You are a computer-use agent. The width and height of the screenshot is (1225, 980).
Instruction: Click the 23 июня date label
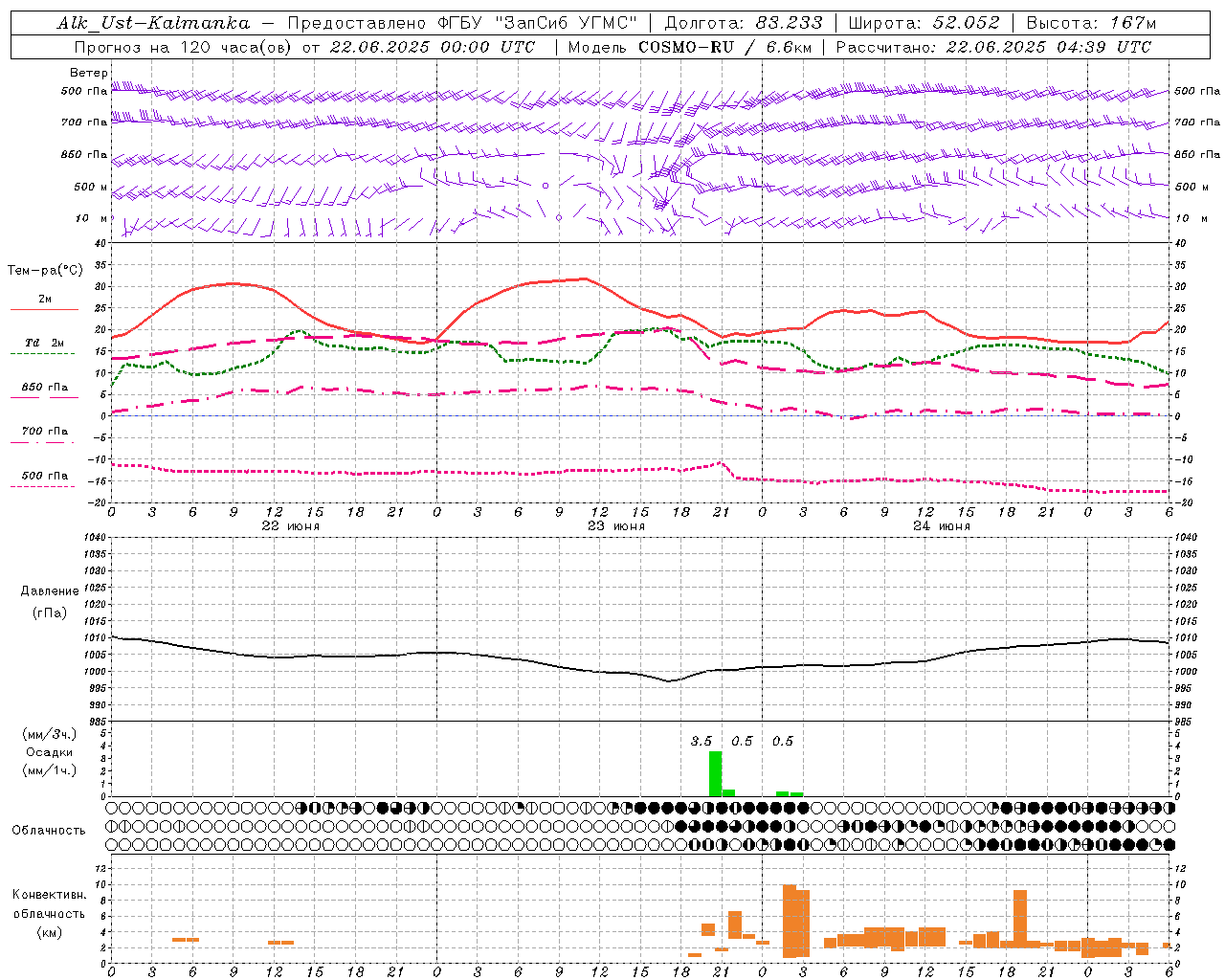coord(615,525)
